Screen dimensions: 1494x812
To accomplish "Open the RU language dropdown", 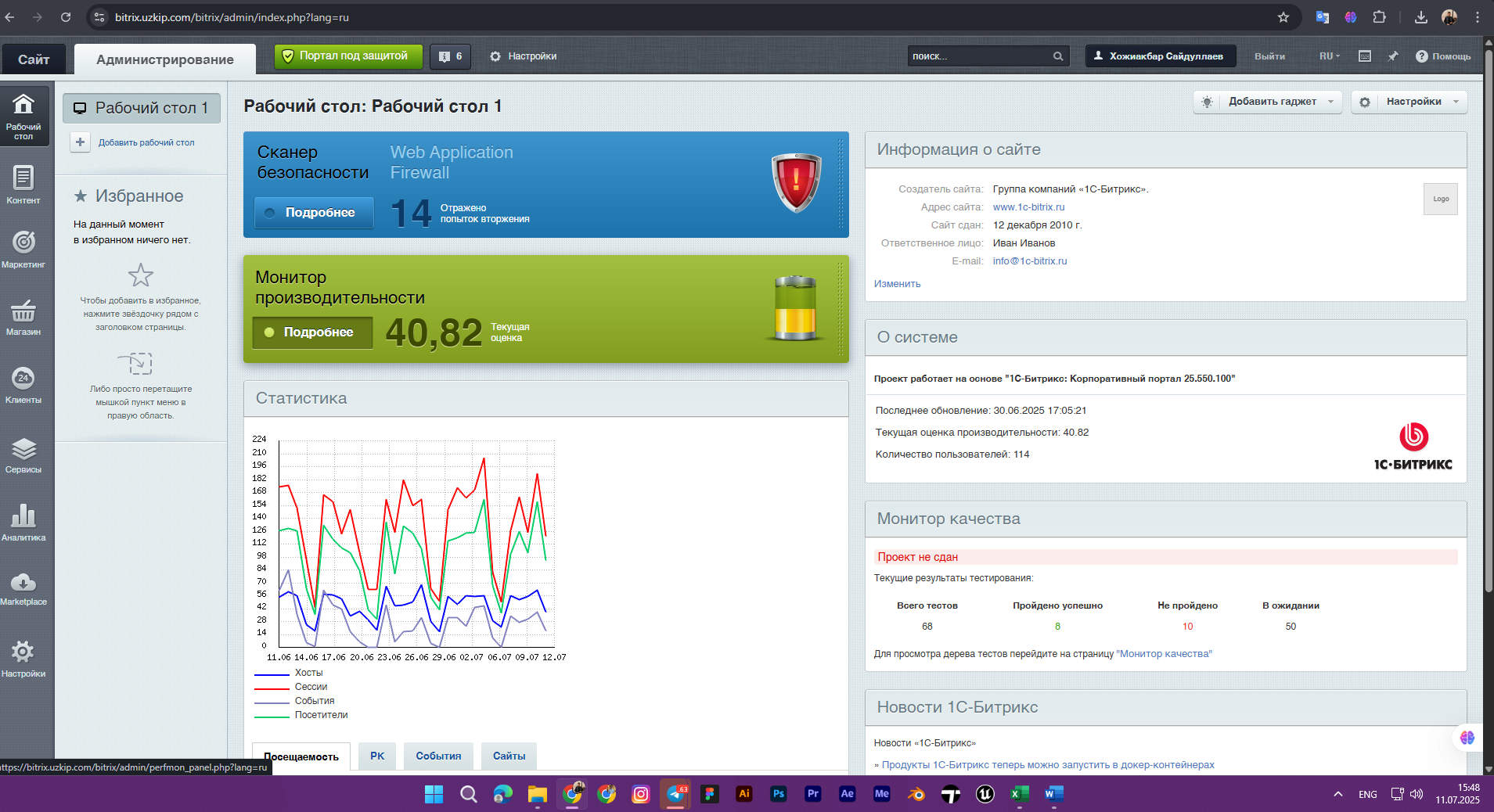I will pyautogui.click(x=1330, y=56).
